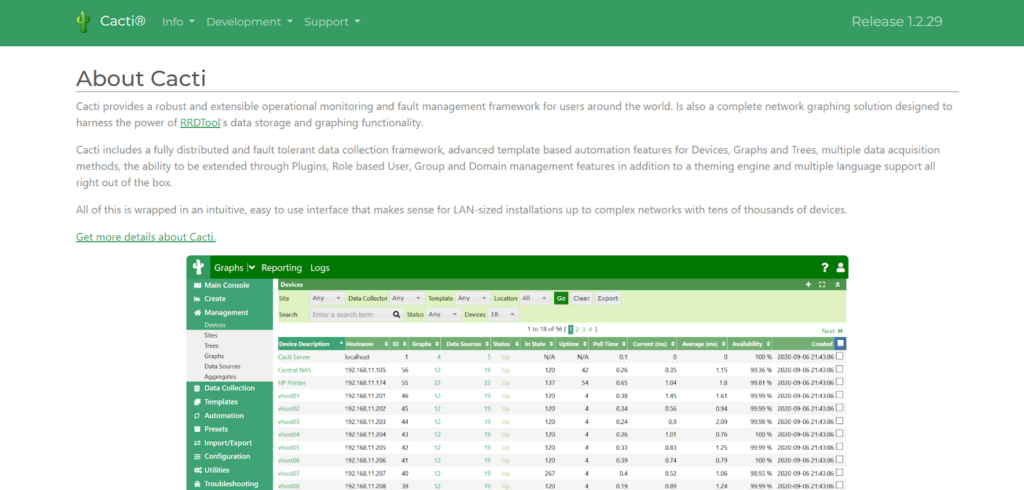Click the Configuration sliders icon
Image resolution: width=1024 pixels, height=490 pixels.
pyautogui.click(x=197, y=457)
